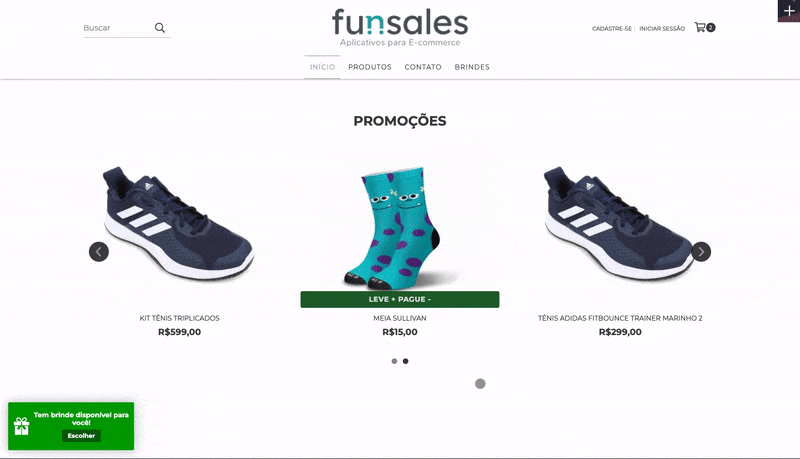Select the first carousel pagination dot
Image resolution: width=800 pixels, height=459 pixels.
(394, 361)
